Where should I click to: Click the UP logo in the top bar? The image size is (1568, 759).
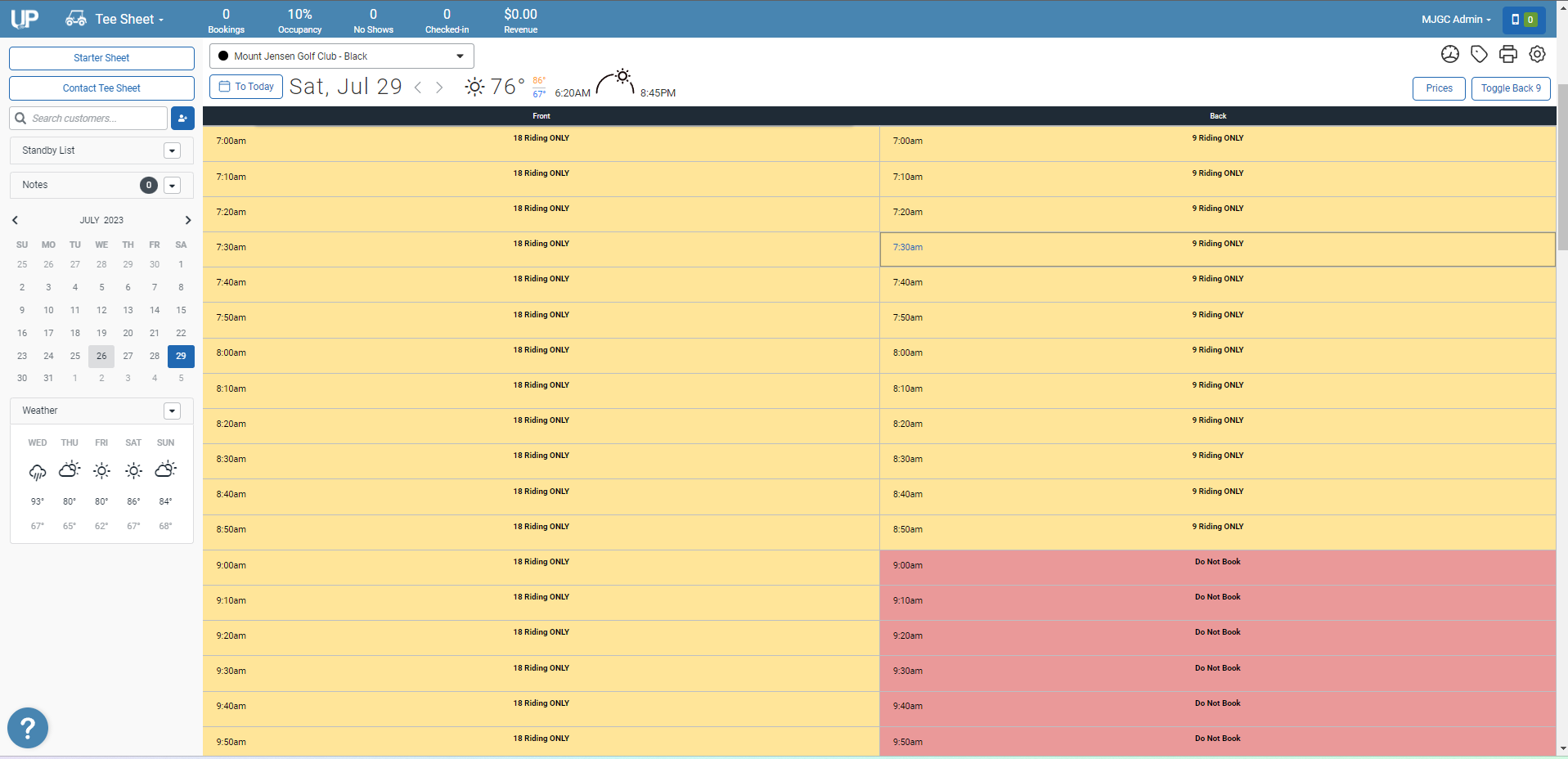[x=23, y=18]
